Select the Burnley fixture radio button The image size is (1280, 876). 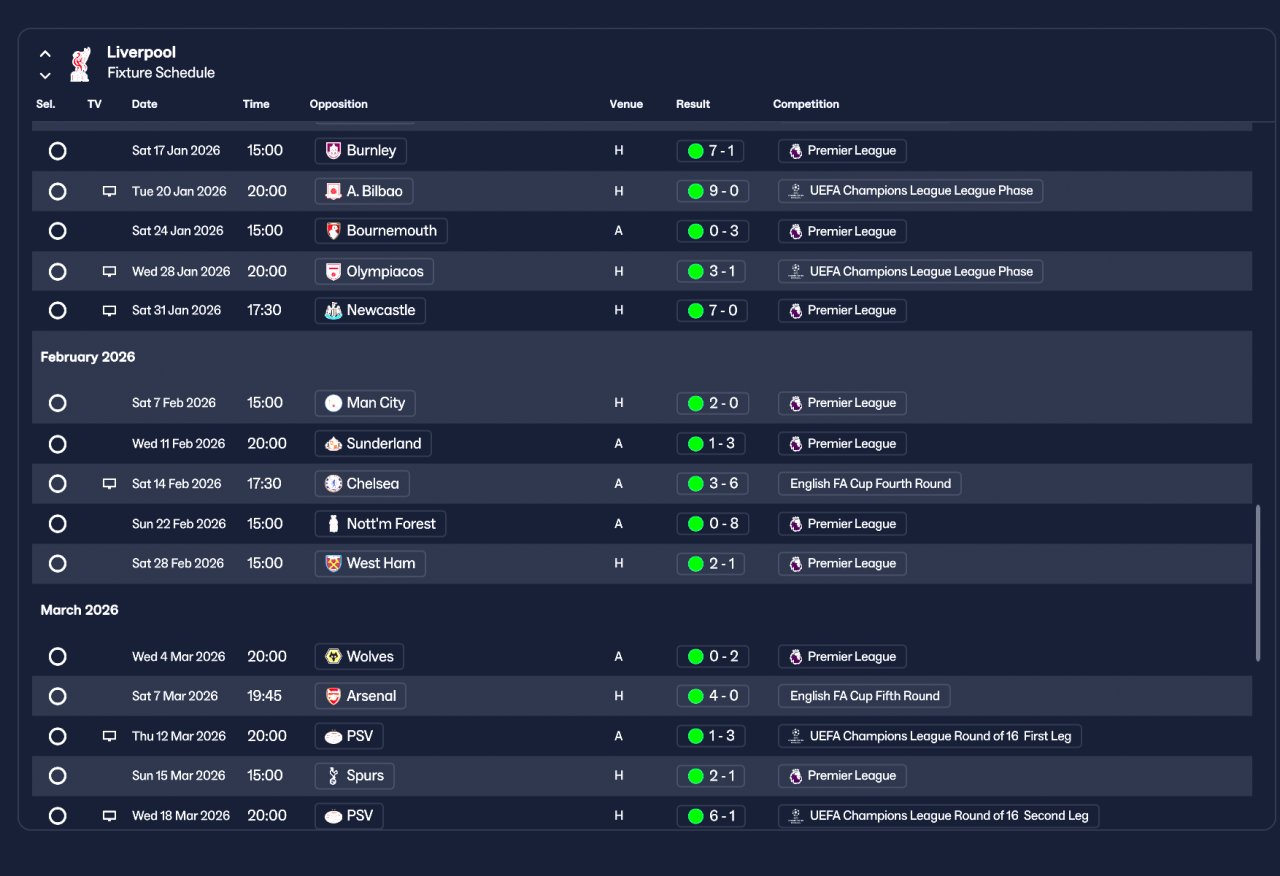point(58,151)
